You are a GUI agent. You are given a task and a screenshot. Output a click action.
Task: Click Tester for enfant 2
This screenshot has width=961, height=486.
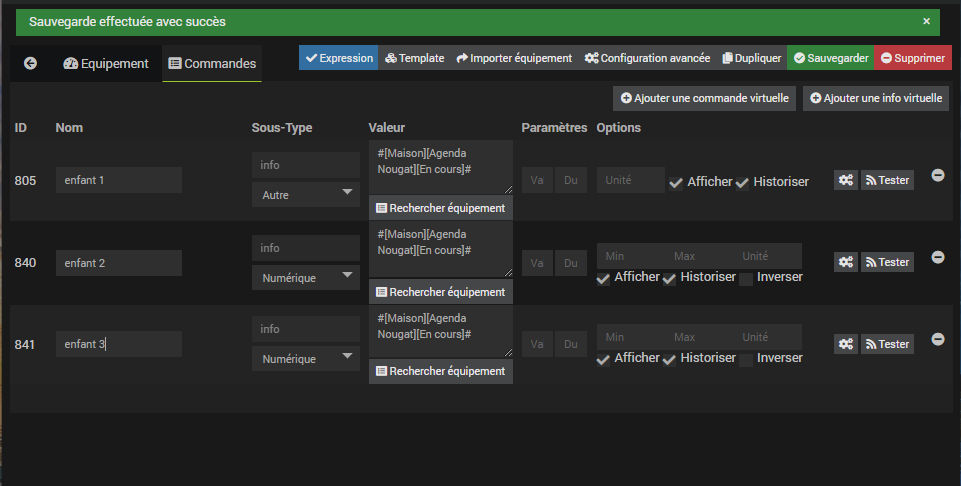(x=887, y=262)
